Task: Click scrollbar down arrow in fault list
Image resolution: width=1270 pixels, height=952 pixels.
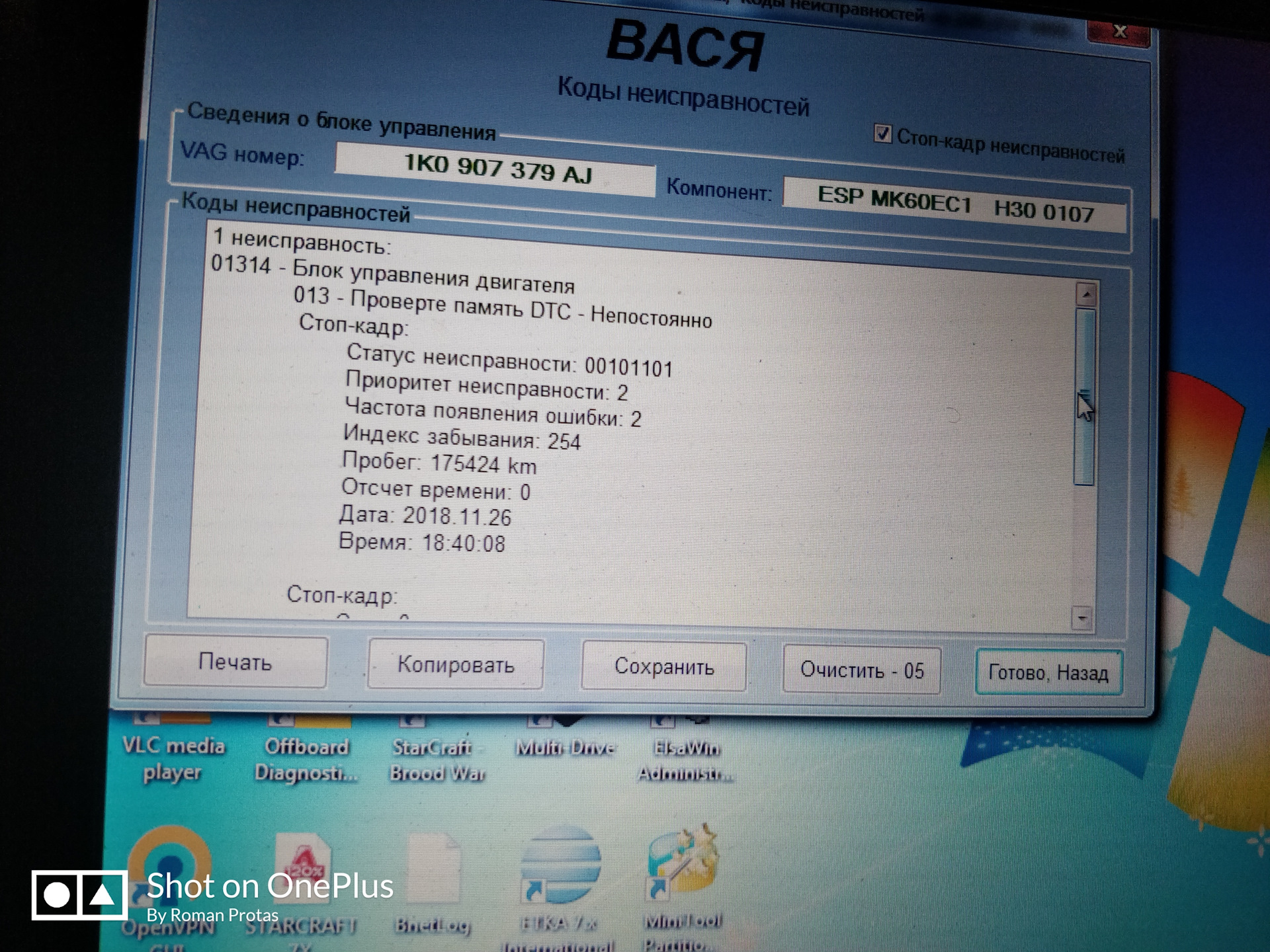Action: tap(1082, 619)
